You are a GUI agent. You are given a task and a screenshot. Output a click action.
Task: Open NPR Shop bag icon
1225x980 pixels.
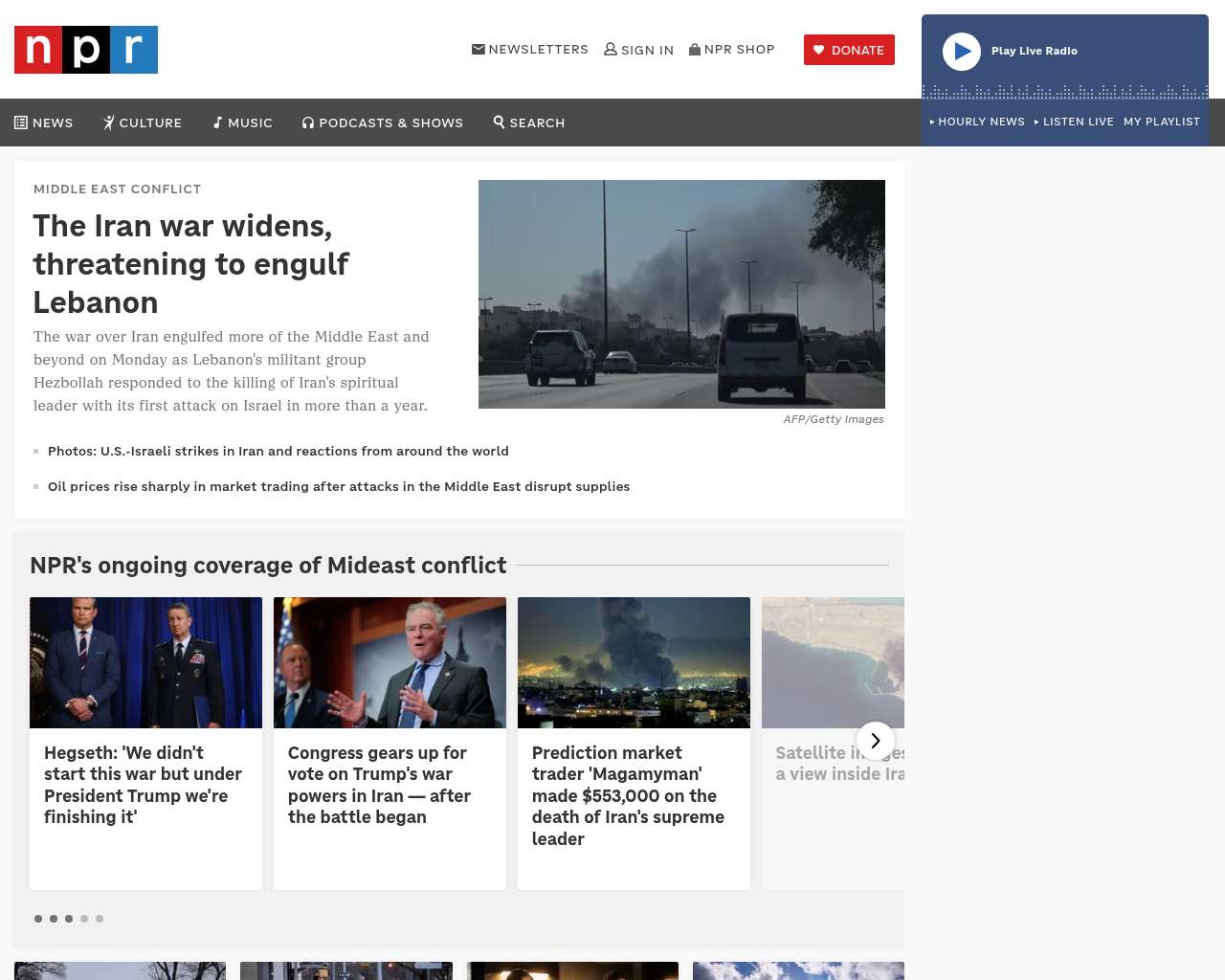[x=695, y=49]
